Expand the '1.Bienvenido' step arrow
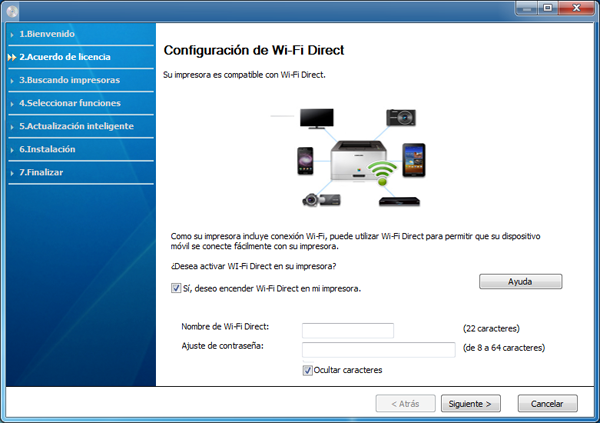This screenshot has width=600, height=423. pyautogui.click(x=11, y=34)
